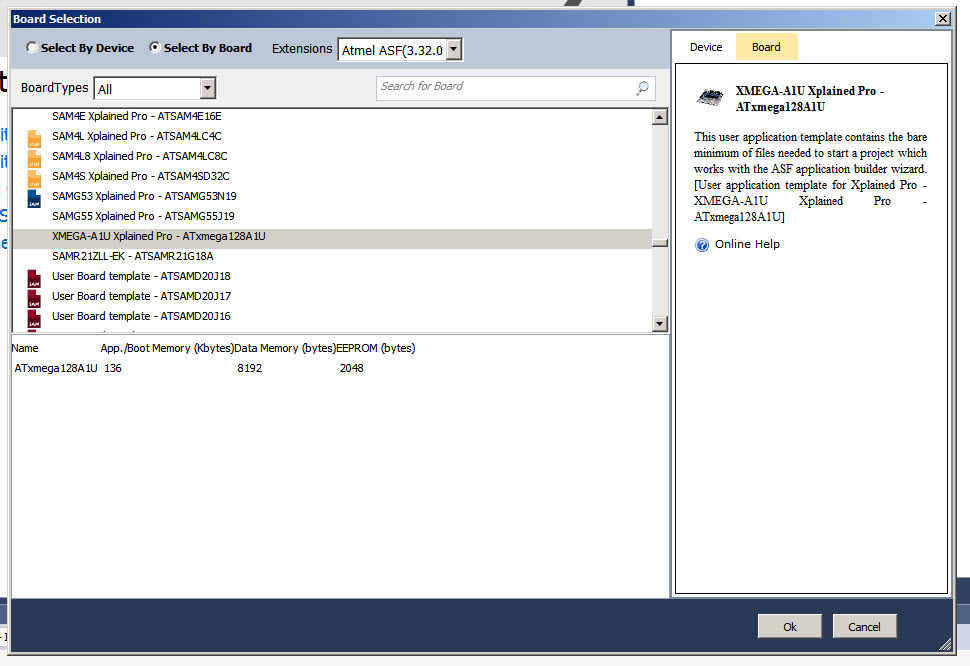Click the board list scroll down arrow
The height and width of the screenshot is (666, 970).
pyautogui.click(x=659, y=323)
